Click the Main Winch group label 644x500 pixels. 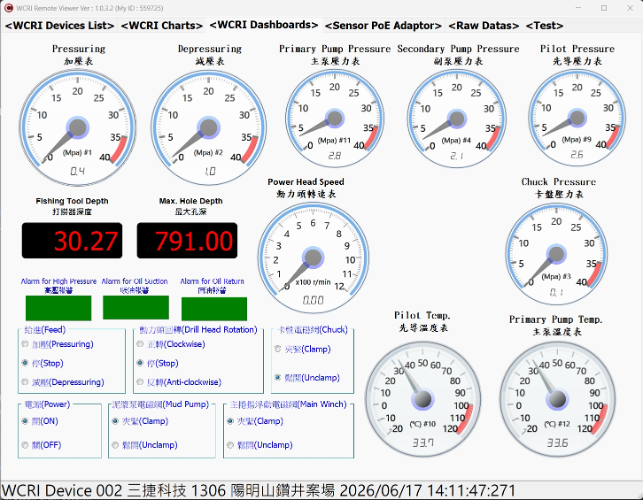click(288, 404)
